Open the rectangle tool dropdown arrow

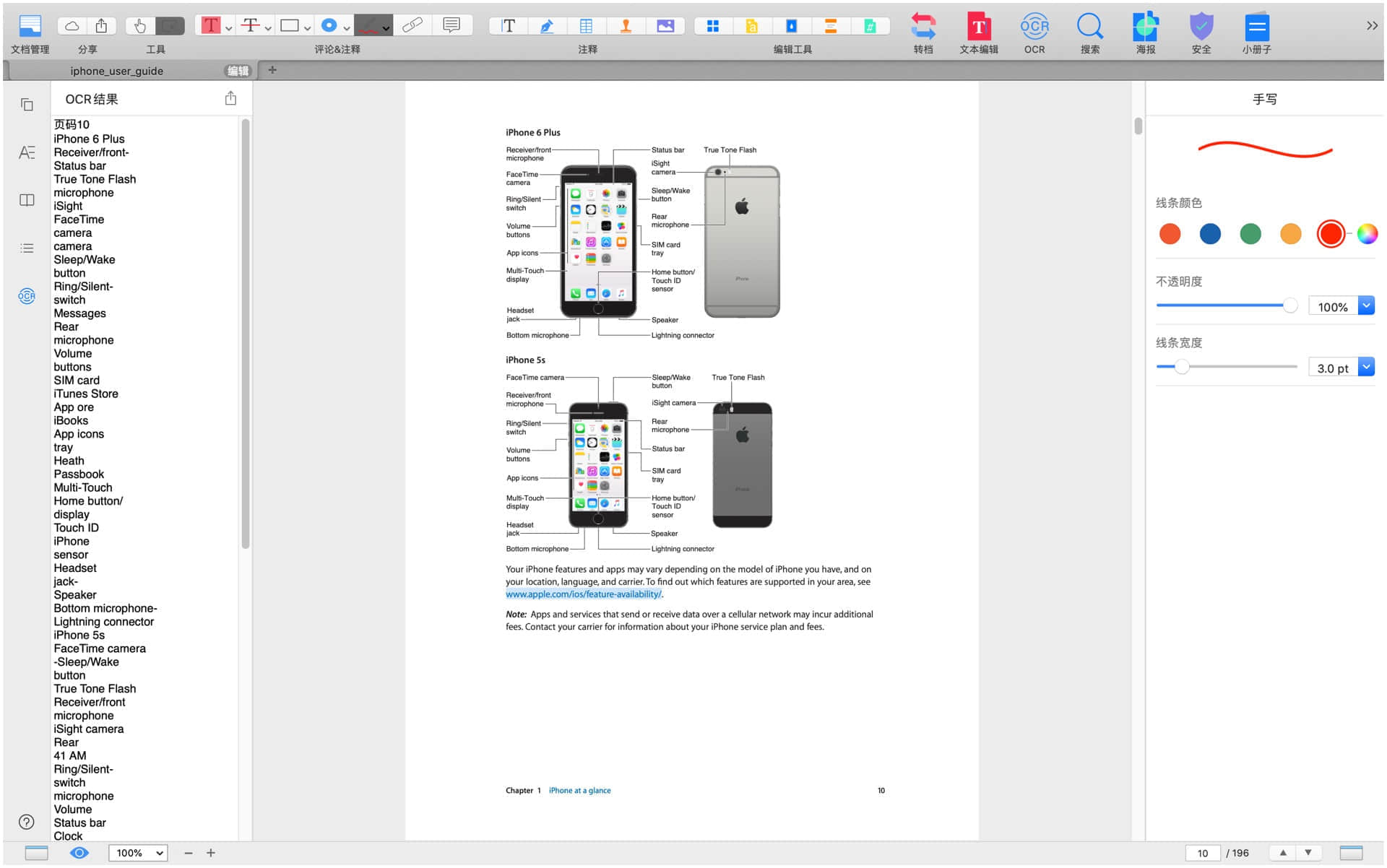[x=307, y=28]
